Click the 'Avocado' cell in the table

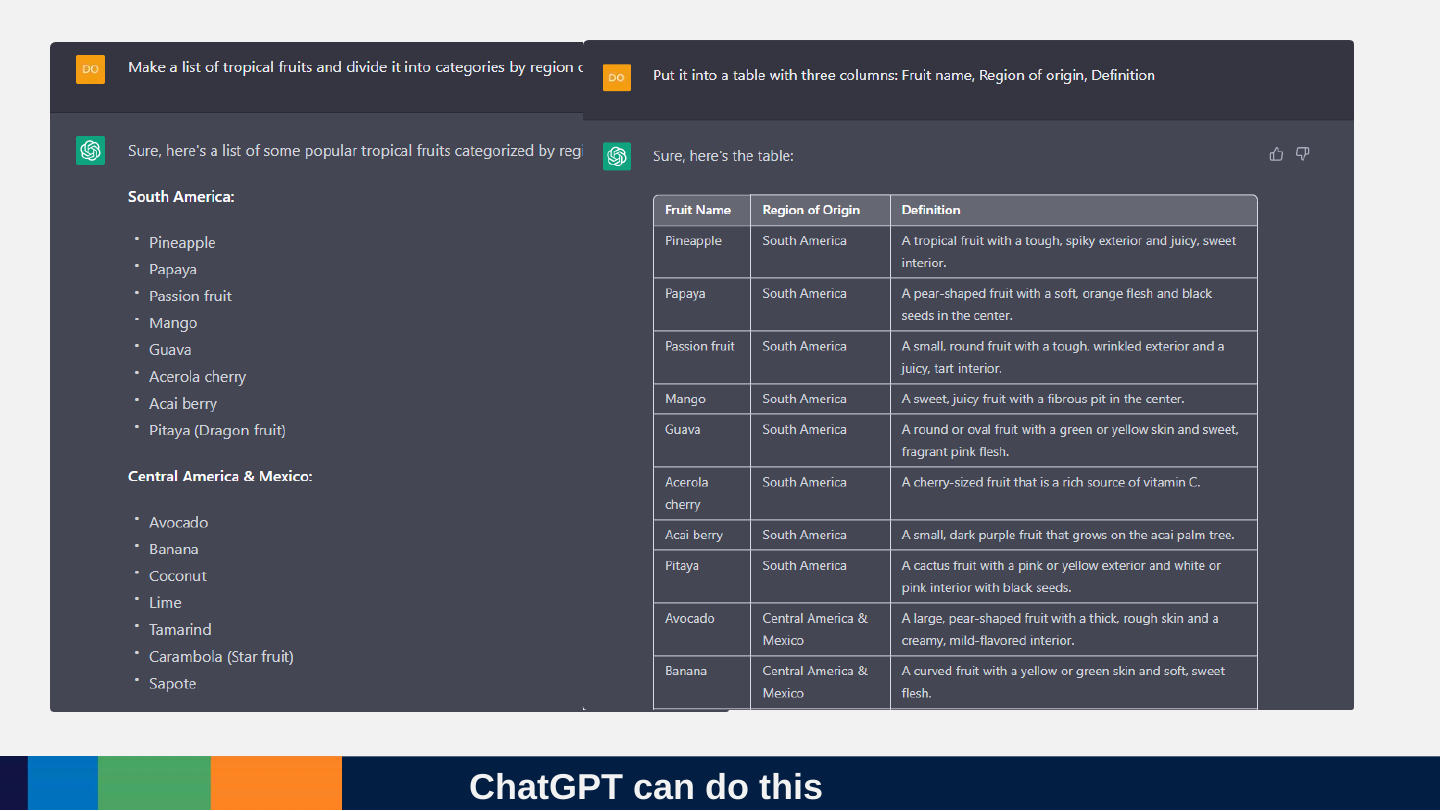click(702, 629)
